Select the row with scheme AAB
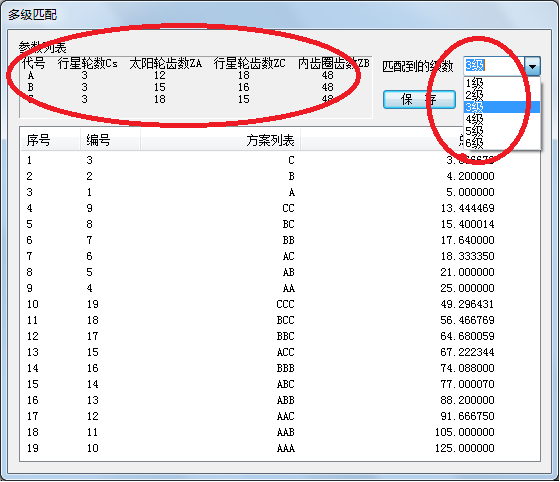The image size is (560, 482). pos(280,432)
